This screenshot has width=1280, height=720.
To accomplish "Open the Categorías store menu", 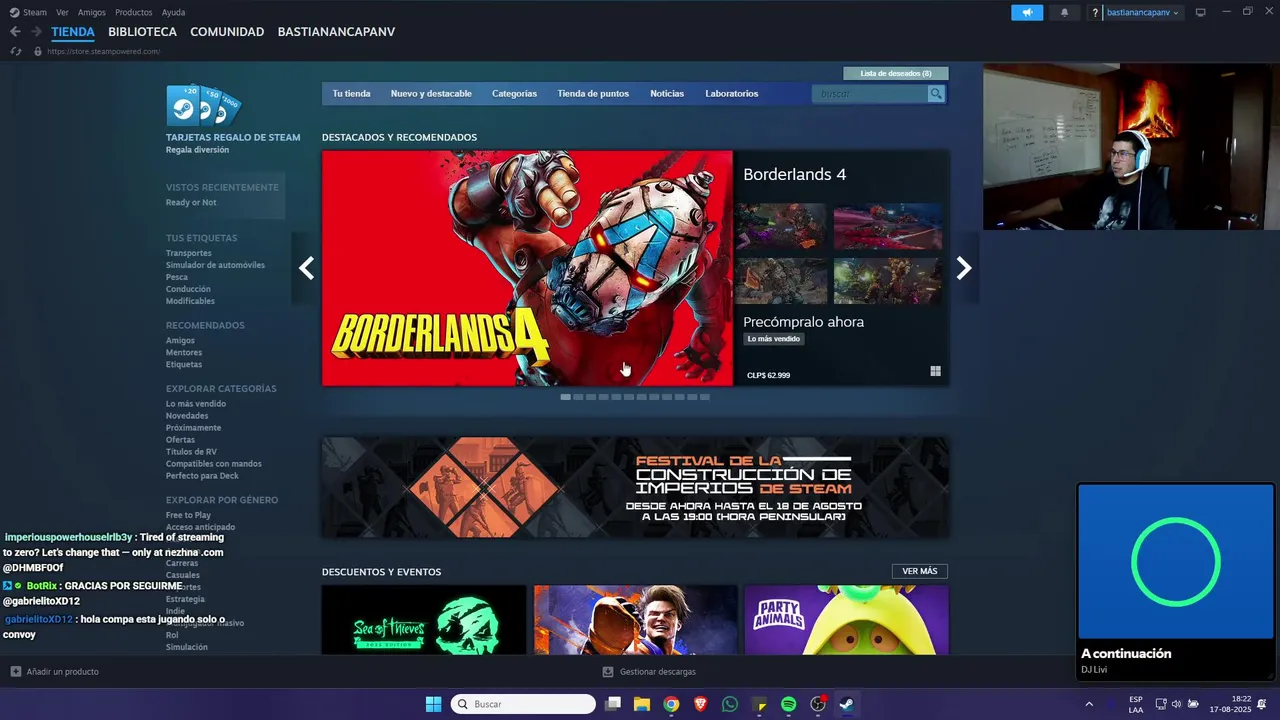I will [514, 93].
